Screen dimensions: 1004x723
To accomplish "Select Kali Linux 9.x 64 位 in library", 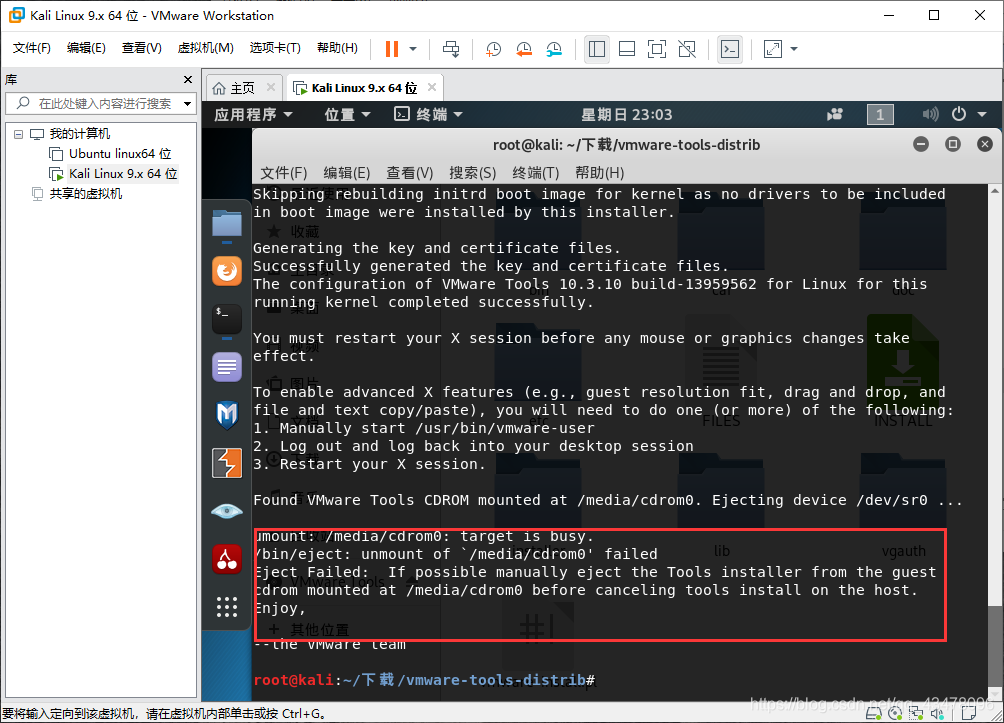I will tap(113, 174).
